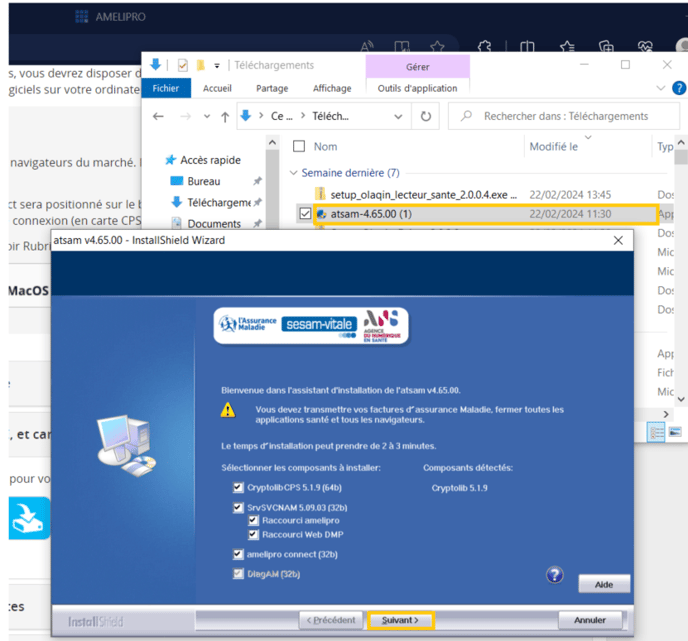Viewport: 688px width, 641px height.
Task: Switch to the Affichage ribbon tab
Action: coord(332,88)
